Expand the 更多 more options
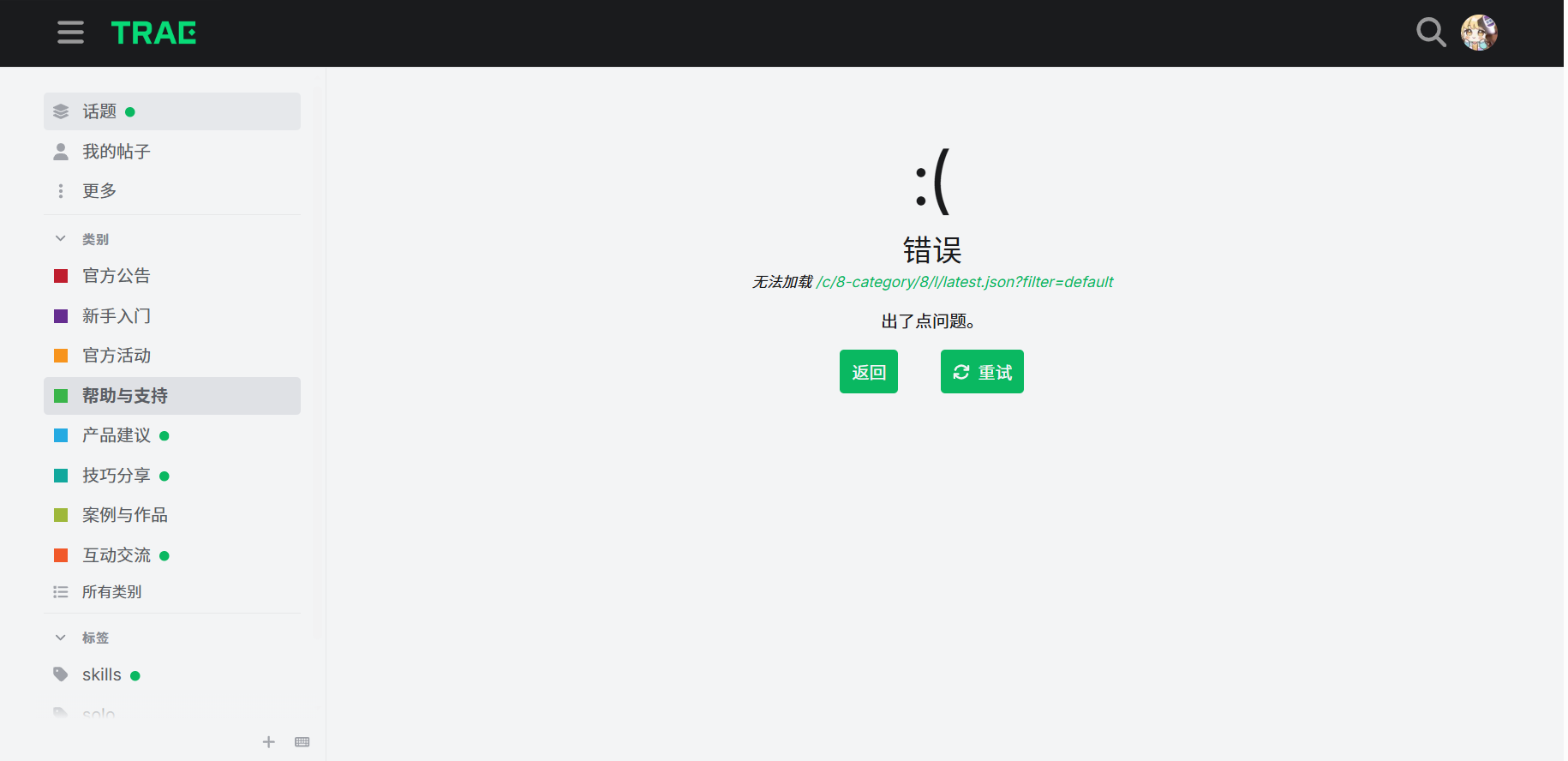 pyautogui.click(x=172, y=191)
